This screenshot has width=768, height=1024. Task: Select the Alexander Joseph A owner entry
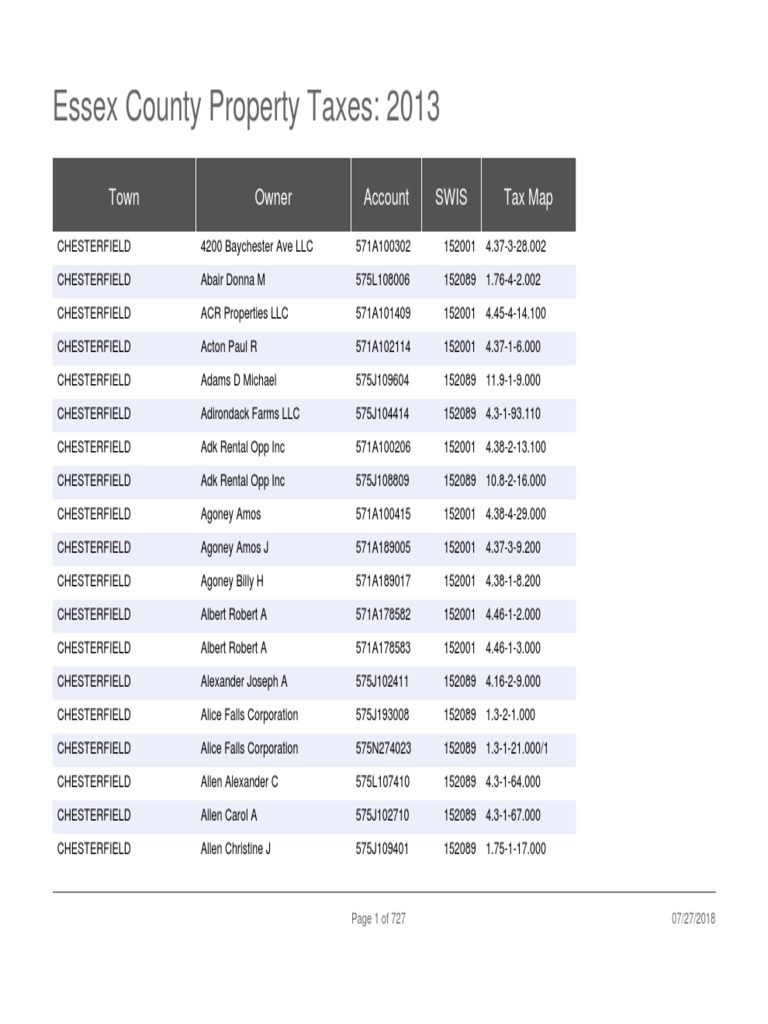point(244,681)
